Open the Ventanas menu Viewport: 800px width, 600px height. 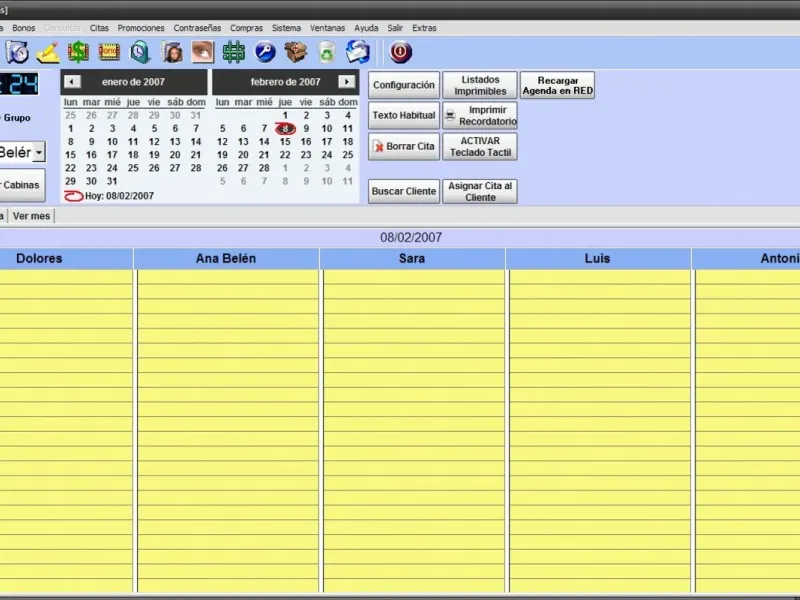[328, 28]
